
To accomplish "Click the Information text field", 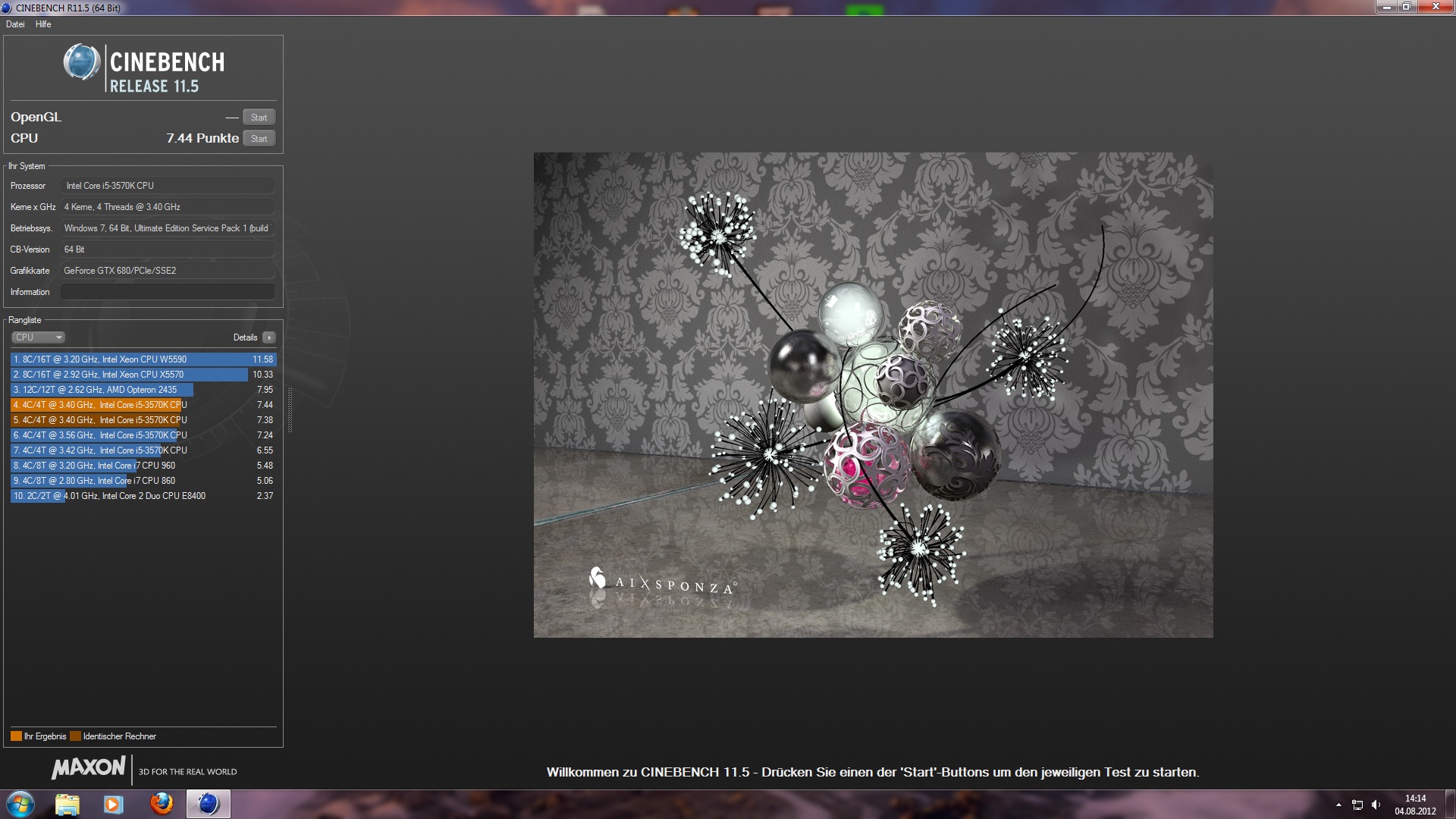I will pyautogui.click(x=168, y=292).
